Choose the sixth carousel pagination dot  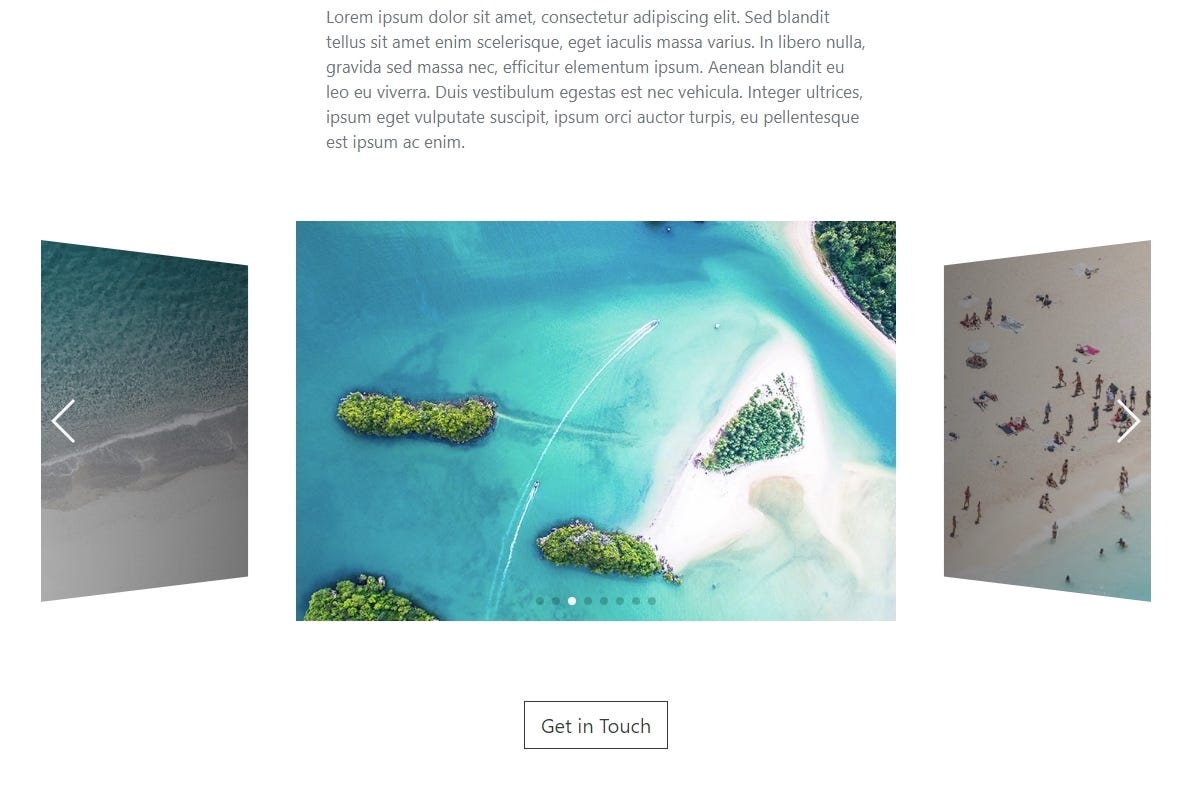coord(620,601)
